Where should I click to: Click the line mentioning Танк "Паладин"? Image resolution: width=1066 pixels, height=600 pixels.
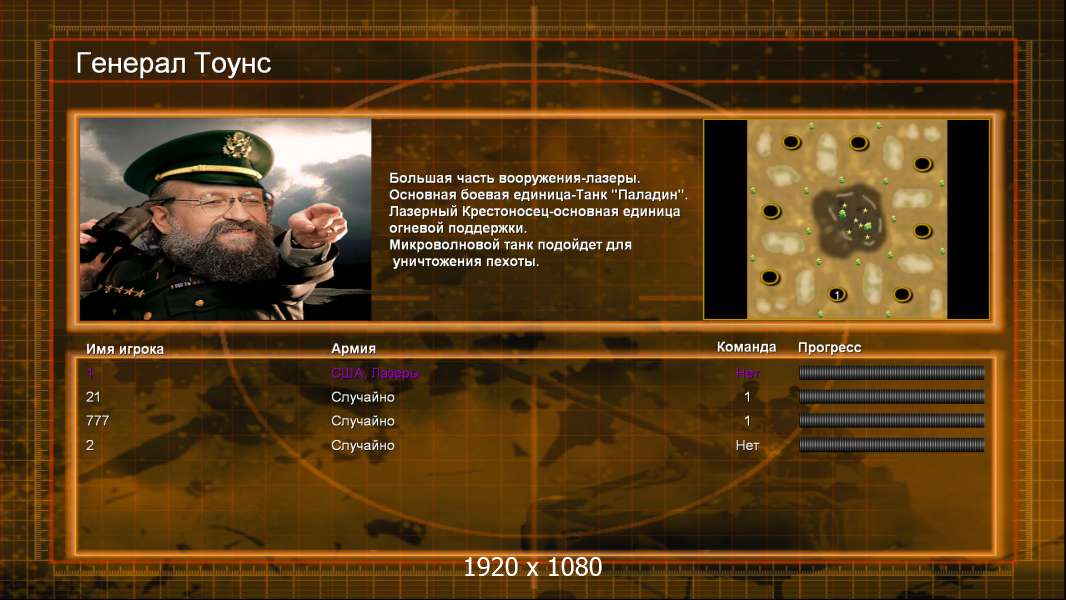[538, 194]
